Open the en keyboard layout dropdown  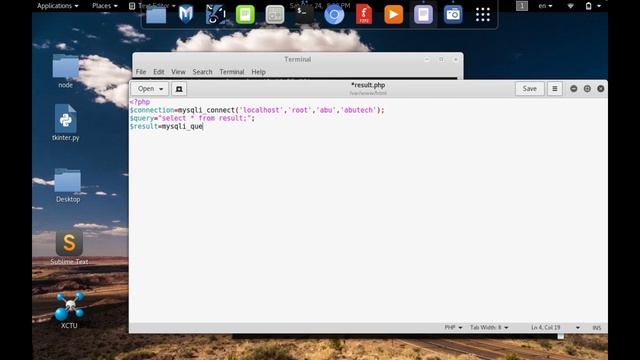point(545,6)
